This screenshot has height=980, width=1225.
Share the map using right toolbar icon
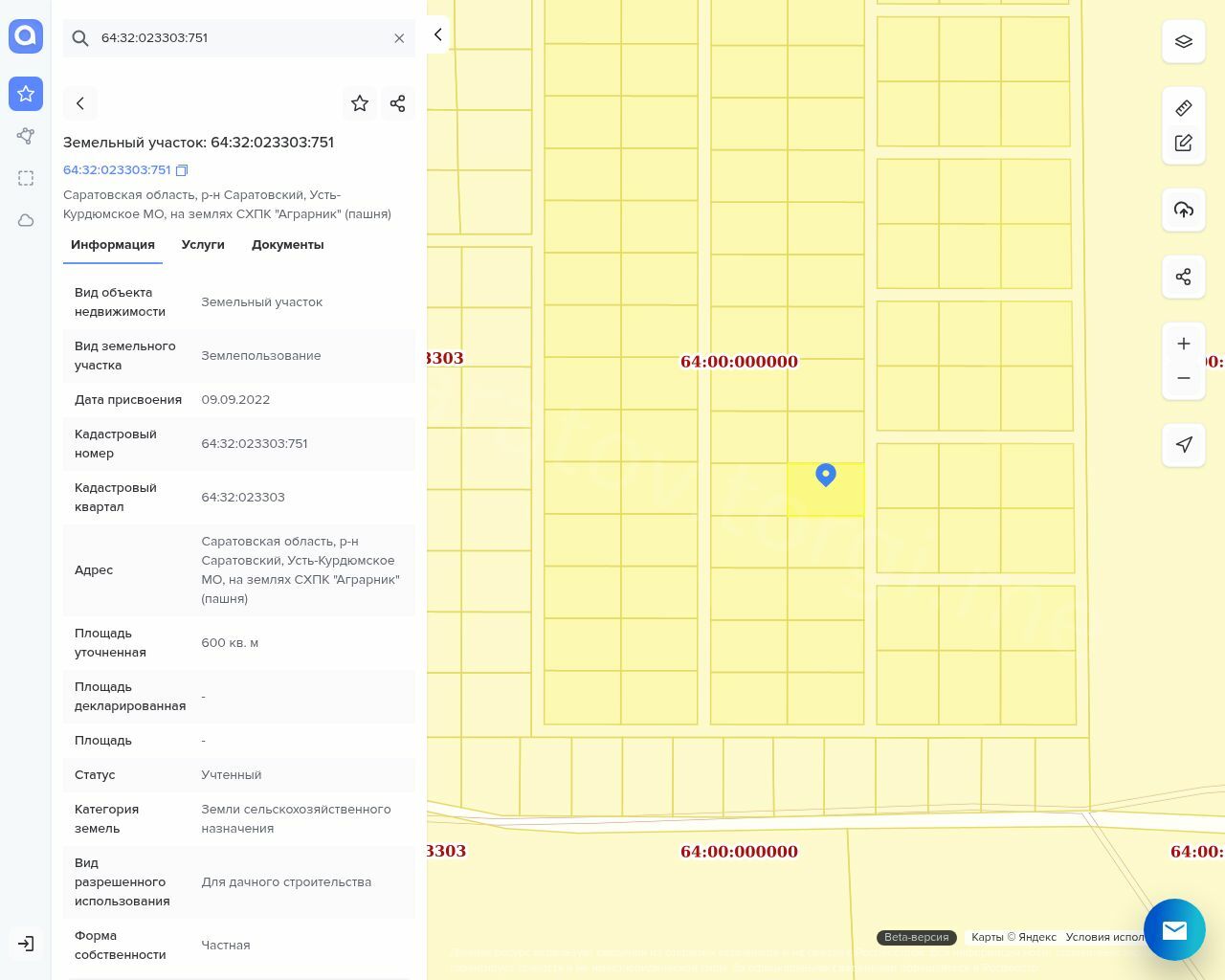pos(1184,278)
